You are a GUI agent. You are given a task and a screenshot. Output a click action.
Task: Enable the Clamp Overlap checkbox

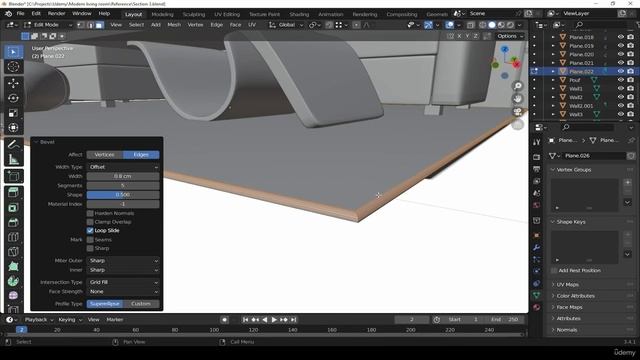pos(90,222)
